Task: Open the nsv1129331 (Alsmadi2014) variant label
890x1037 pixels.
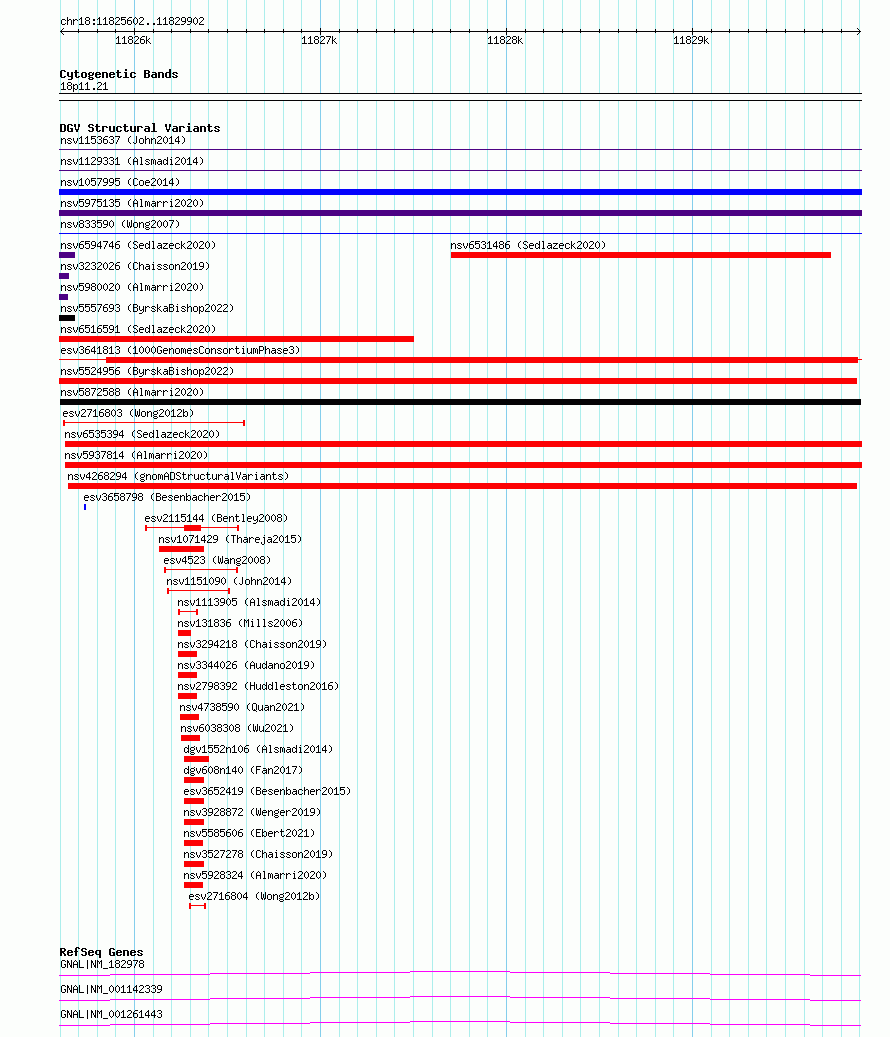Action: click(132, 161)
